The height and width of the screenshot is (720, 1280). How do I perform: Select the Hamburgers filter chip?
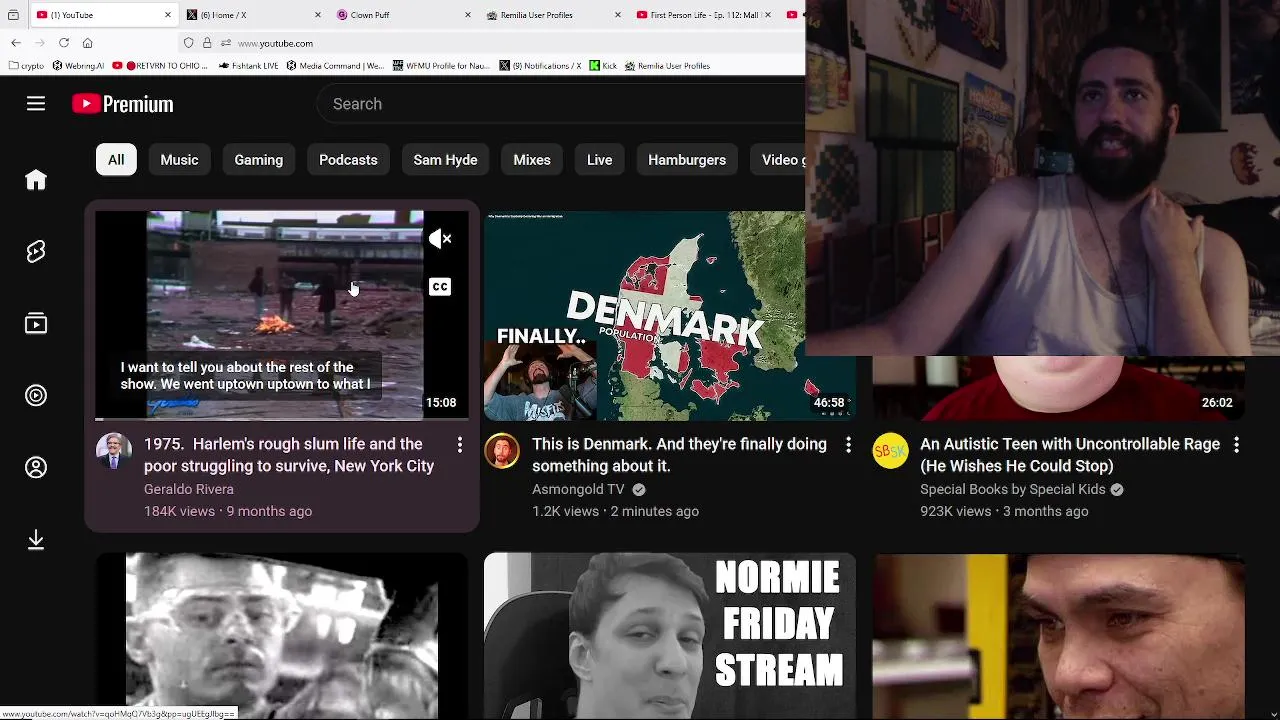point(687,160)
